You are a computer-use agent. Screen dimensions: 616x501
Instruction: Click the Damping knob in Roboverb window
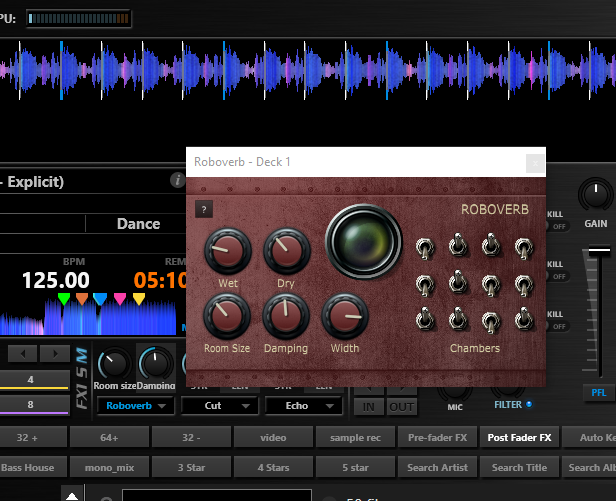pos(286,316)
